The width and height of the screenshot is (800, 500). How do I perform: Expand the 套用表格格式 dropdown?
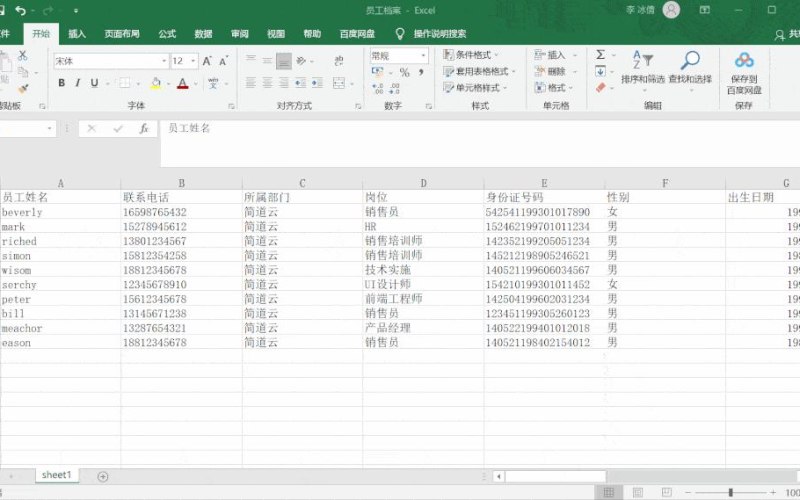click(x=513, y=71)
